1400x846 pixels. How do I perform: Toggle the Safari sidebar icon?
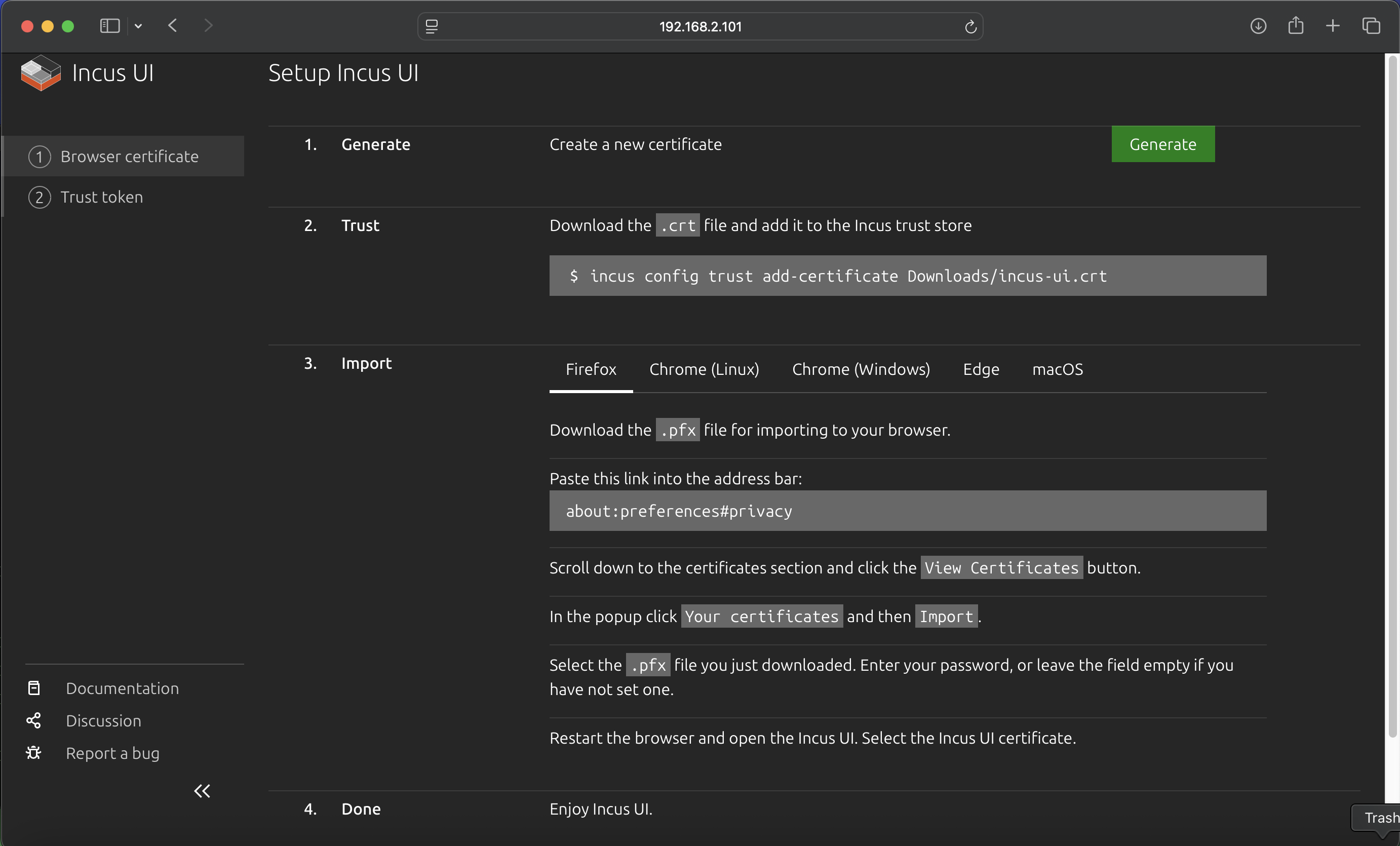109,26
